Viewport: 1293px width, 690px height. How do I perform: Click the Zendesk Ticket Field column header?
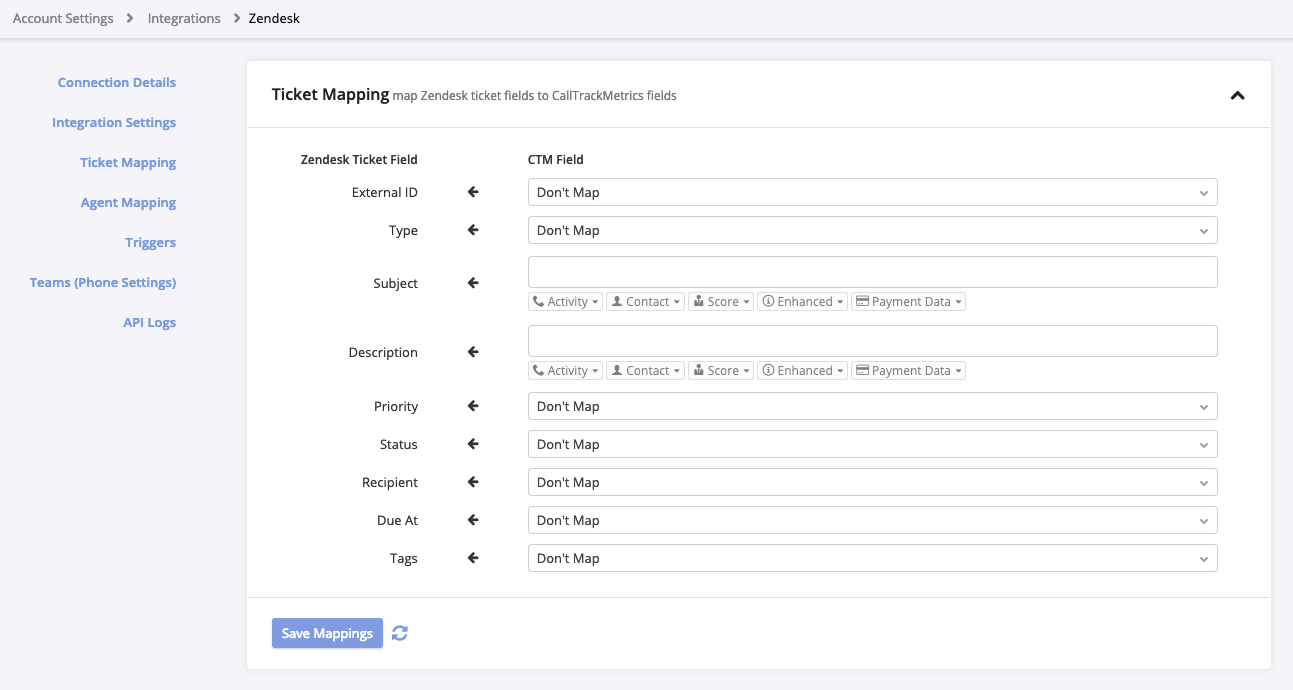pos(359,159)
